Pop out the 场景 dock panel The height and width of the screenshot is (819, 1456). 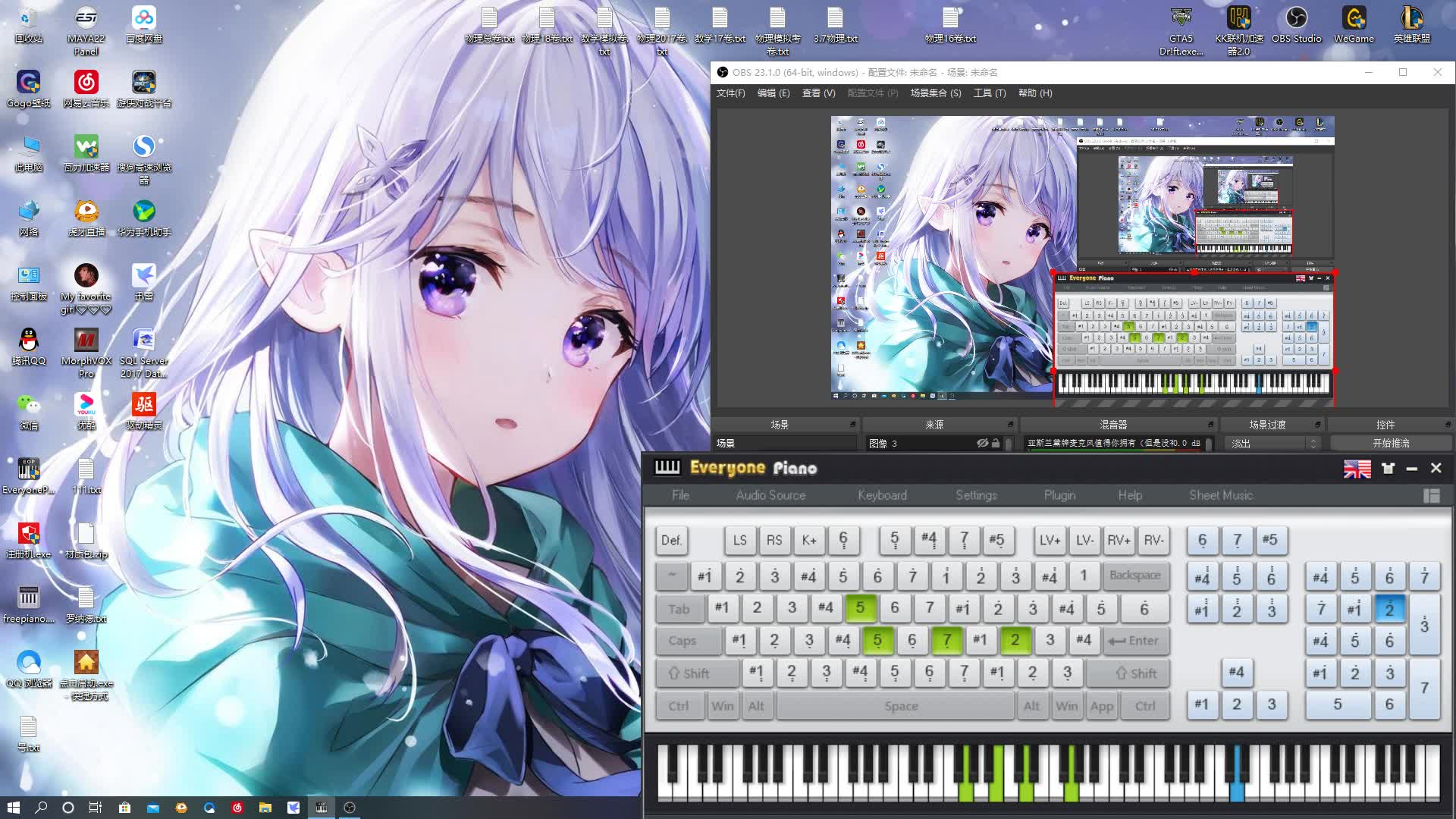click(852, 425)
